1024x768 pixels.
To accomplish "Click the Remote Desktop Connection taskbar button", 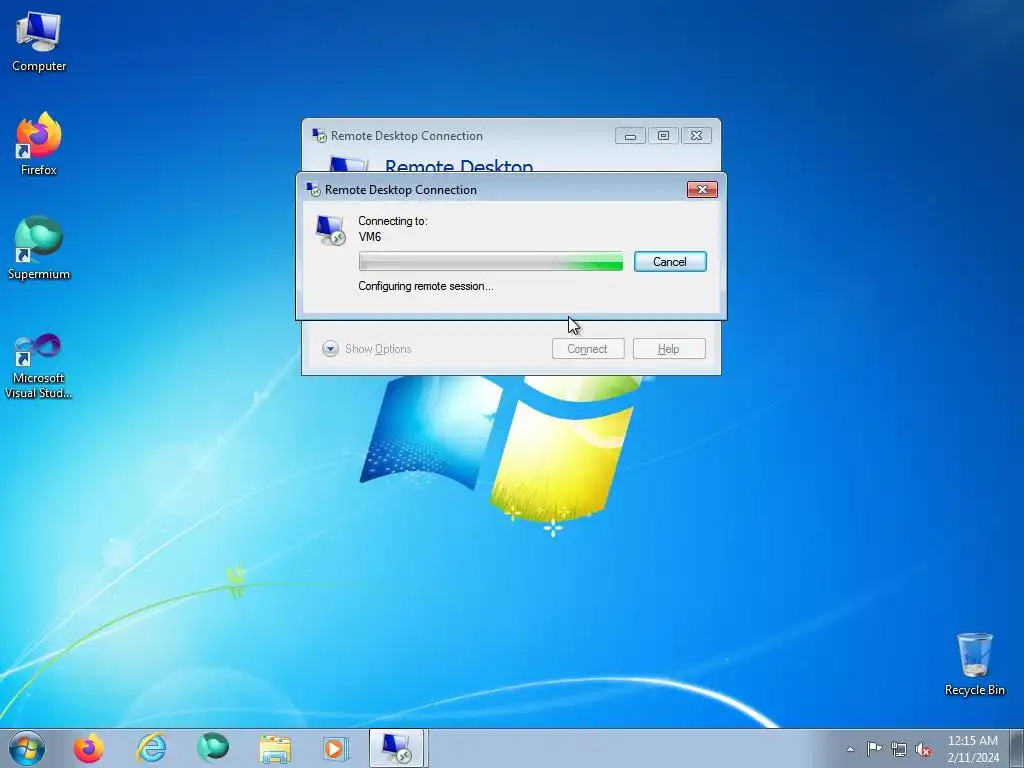I will pos(397,748).
